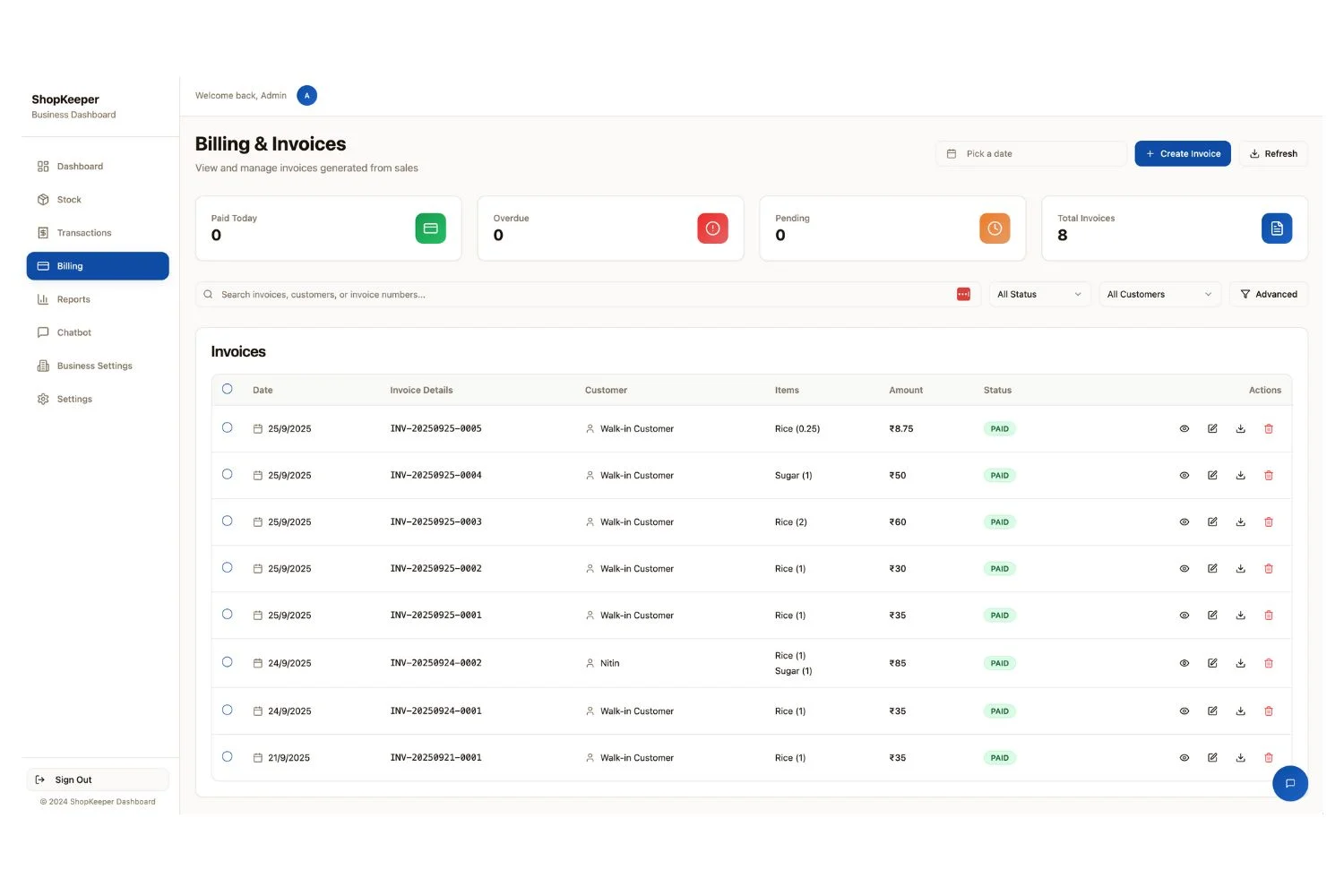The height and width of the screenshot is (896, 1344).
Task: Download invoice INV-20250925-0003
Action: coord(1240,522)
